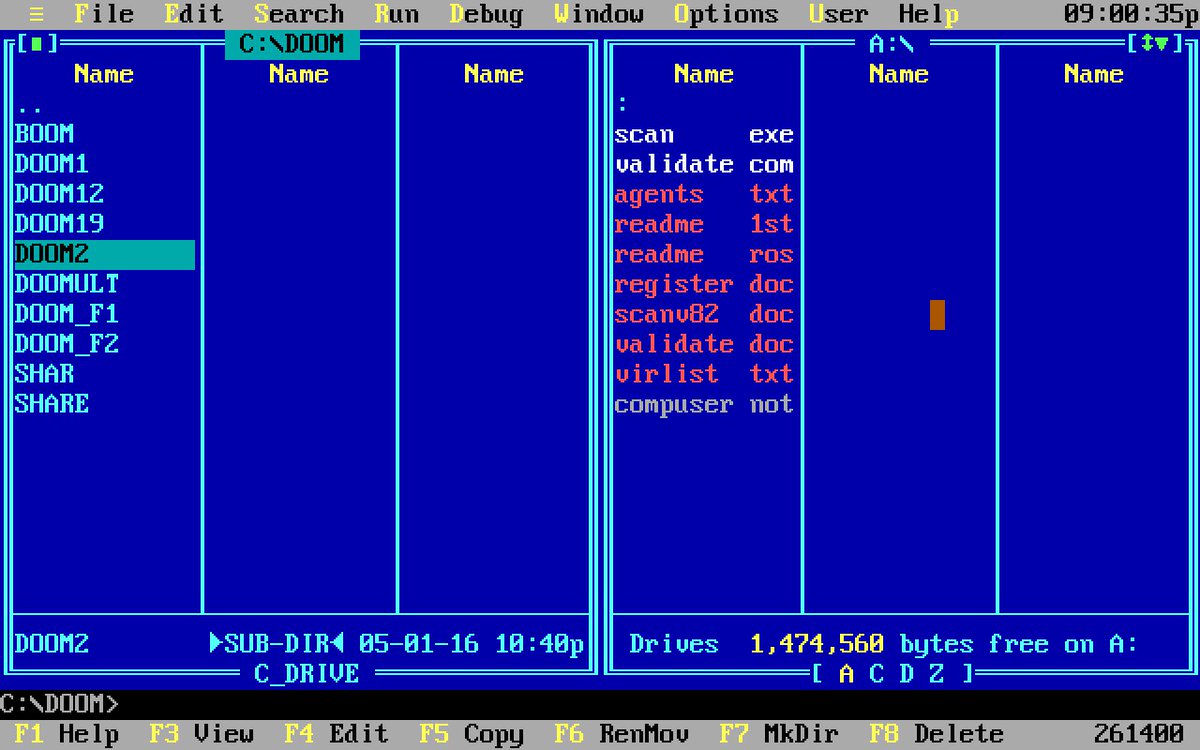This screenshot has width=1200, height=750.
Task: Open the File menu
Action: (104, 14)
